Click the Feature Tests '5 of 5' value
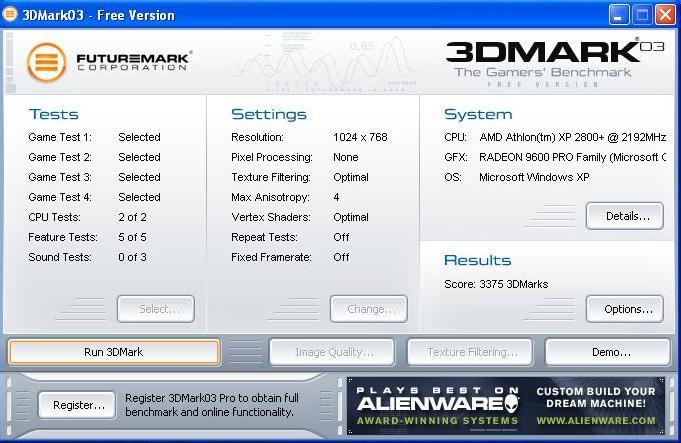681x443 pixels. pos(132,237)
